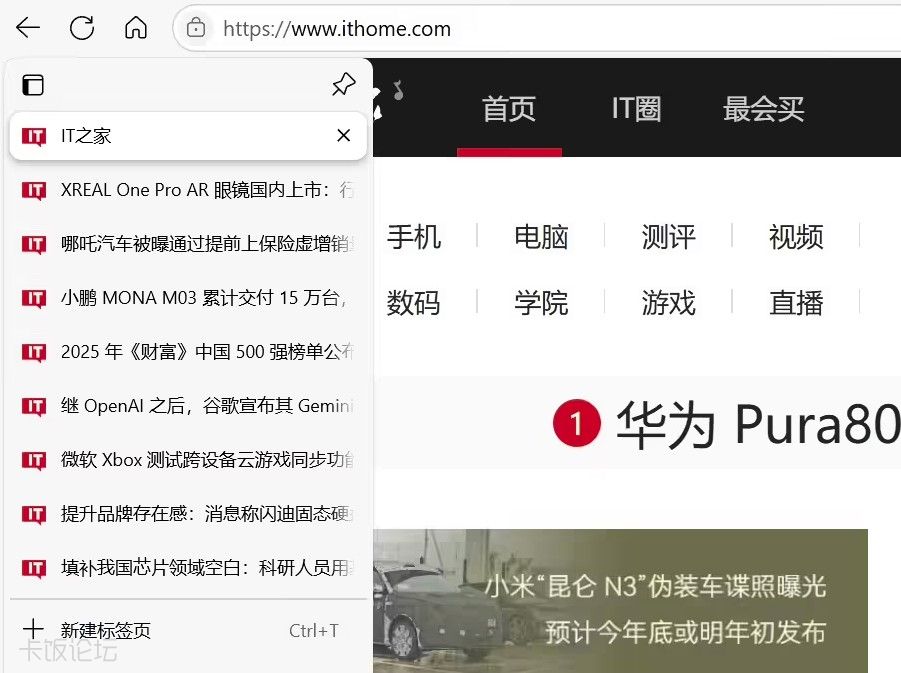This screenshot has width=901, height=673.
Task: Open the tab actions menu icon
Action: (x=33, y=85)
